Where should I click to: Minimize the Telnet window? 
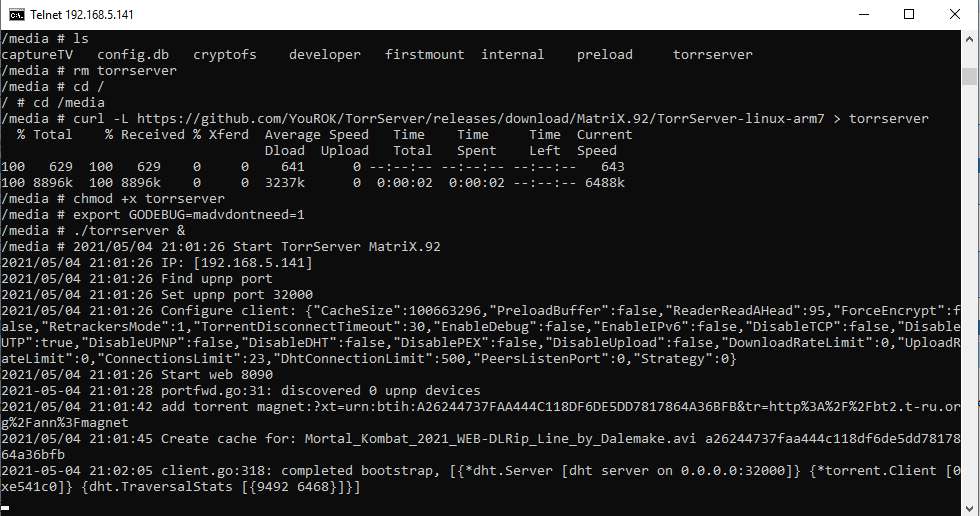[862, 14]
